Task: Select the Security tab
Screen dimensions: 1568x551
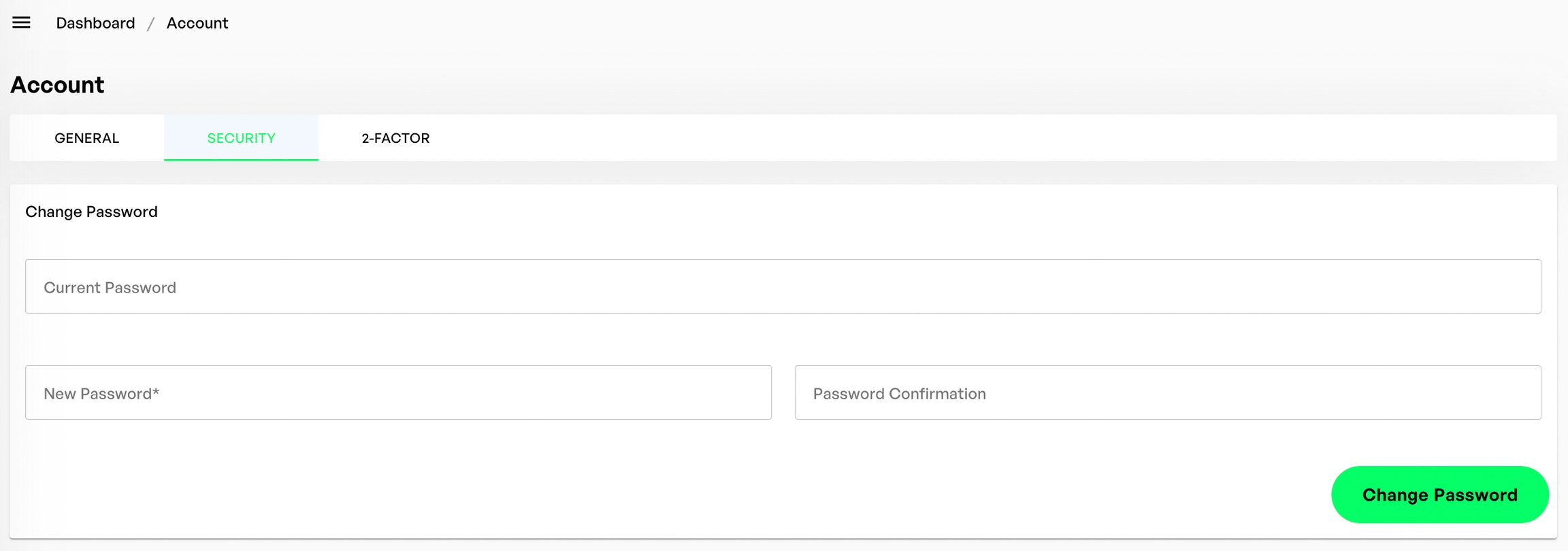Action: pos(241,138)
